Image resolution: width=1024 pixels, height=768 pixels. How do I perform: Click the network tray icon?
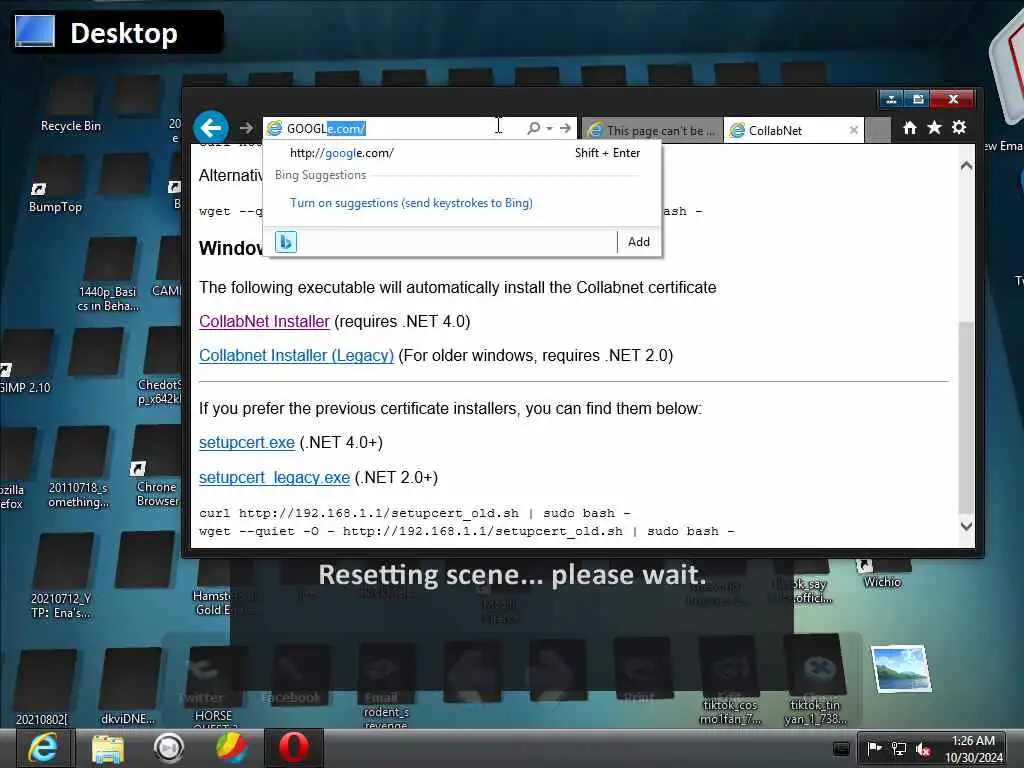coord(899,748)
